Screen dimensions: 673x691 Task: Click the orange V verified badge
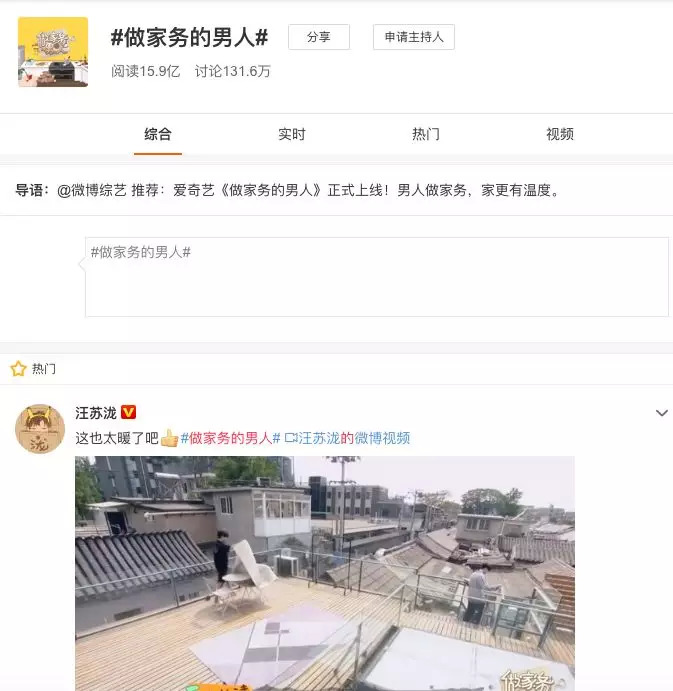tap(128, 412)
